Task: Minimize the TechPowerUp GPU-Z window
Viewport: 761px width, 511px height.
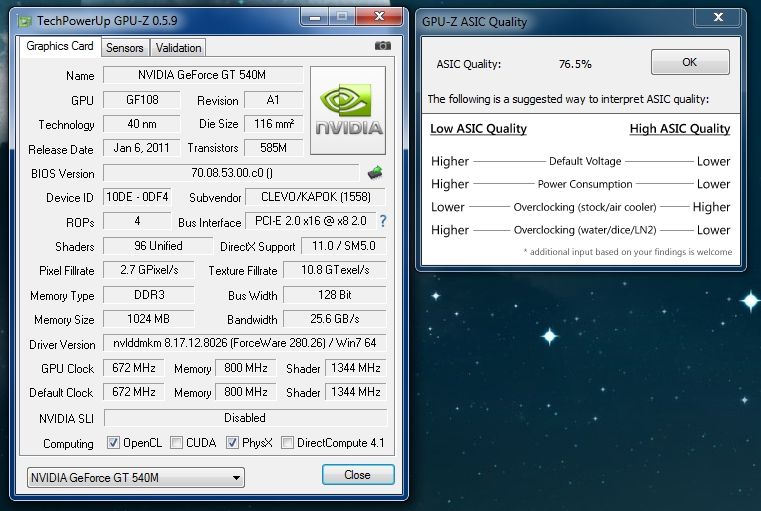Action: [315, 17]
